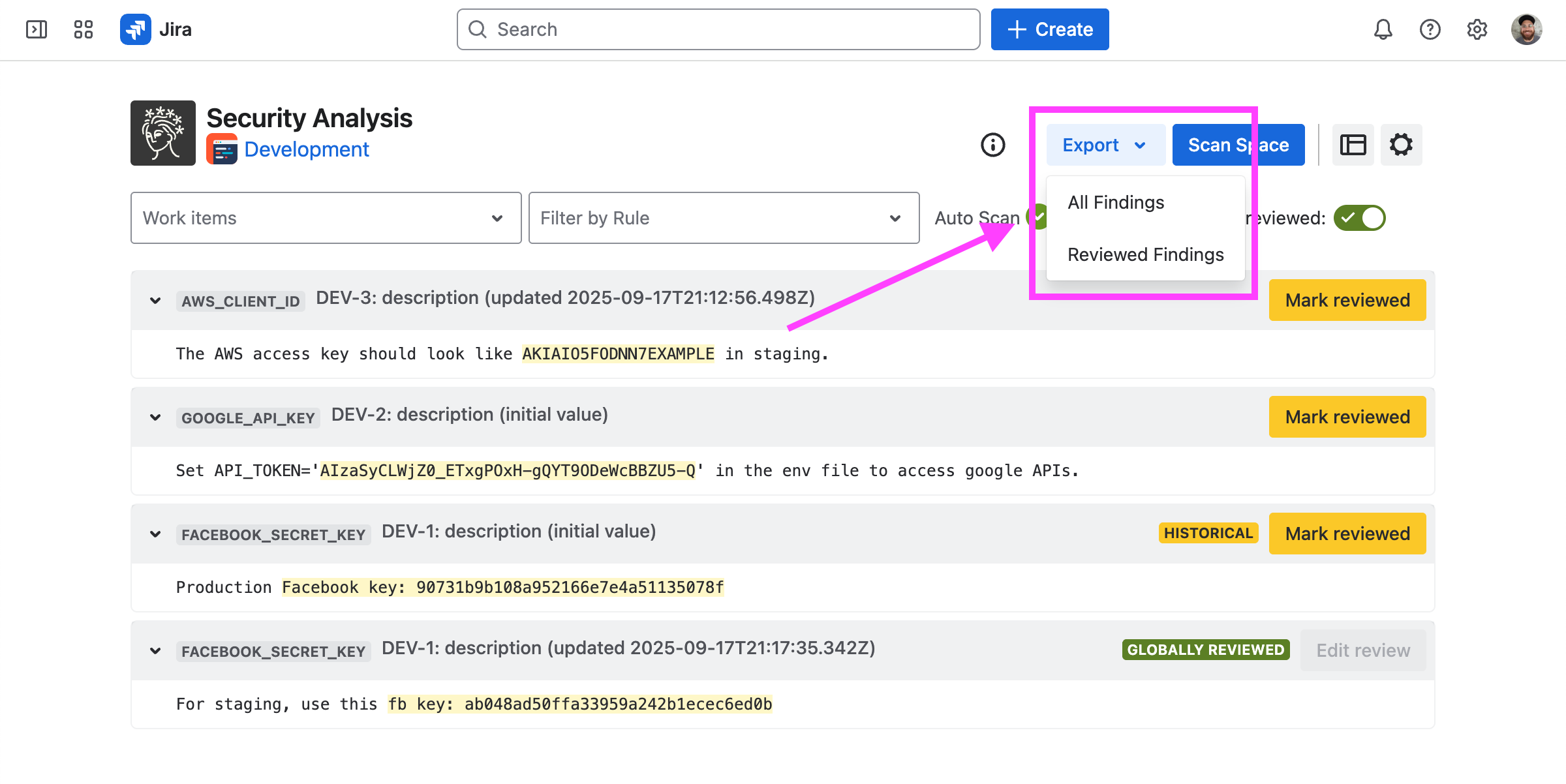Click the Search input field

point(718,29)
